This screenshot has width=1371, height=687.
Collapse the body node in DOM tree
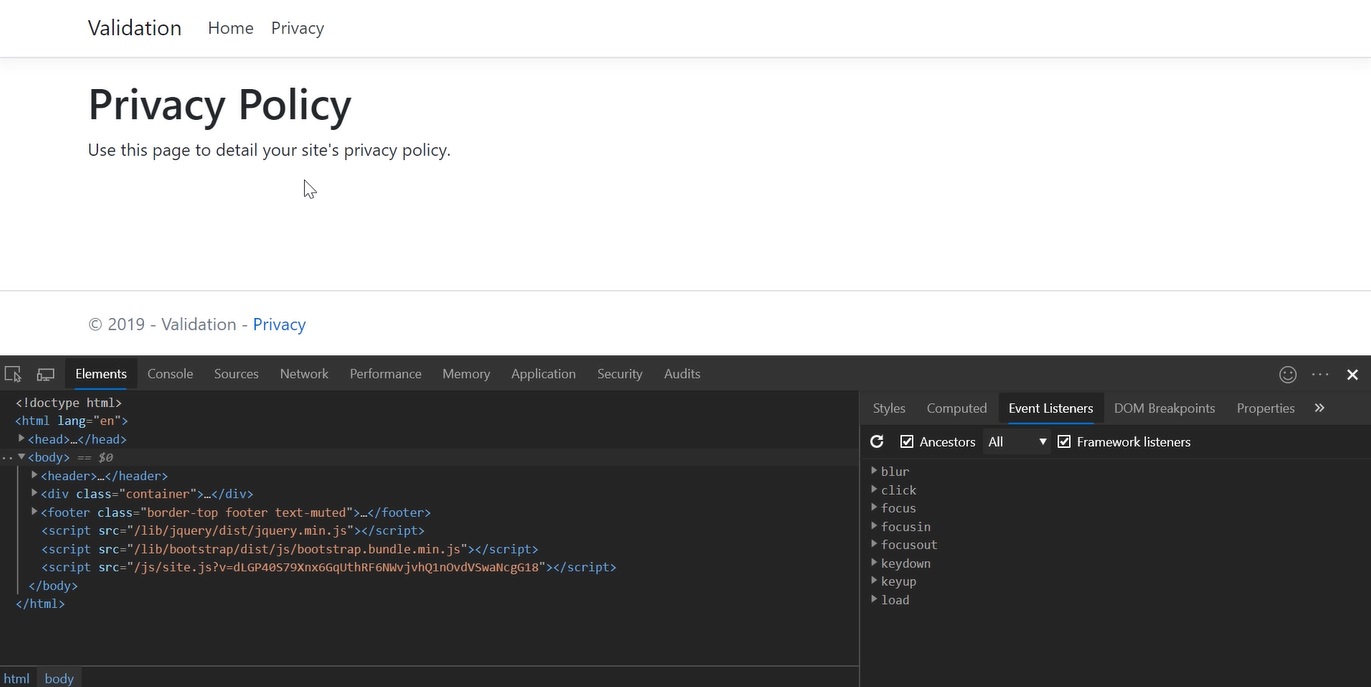click(21, 457)
